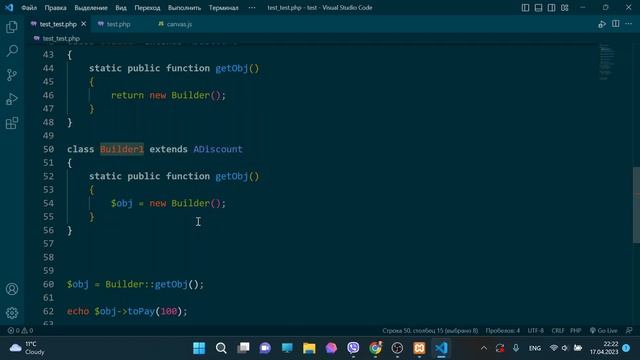Click toPay on line 62
The width and height of the screenshot is (640, 360).
pyautogui.click(x=141, y=311)
